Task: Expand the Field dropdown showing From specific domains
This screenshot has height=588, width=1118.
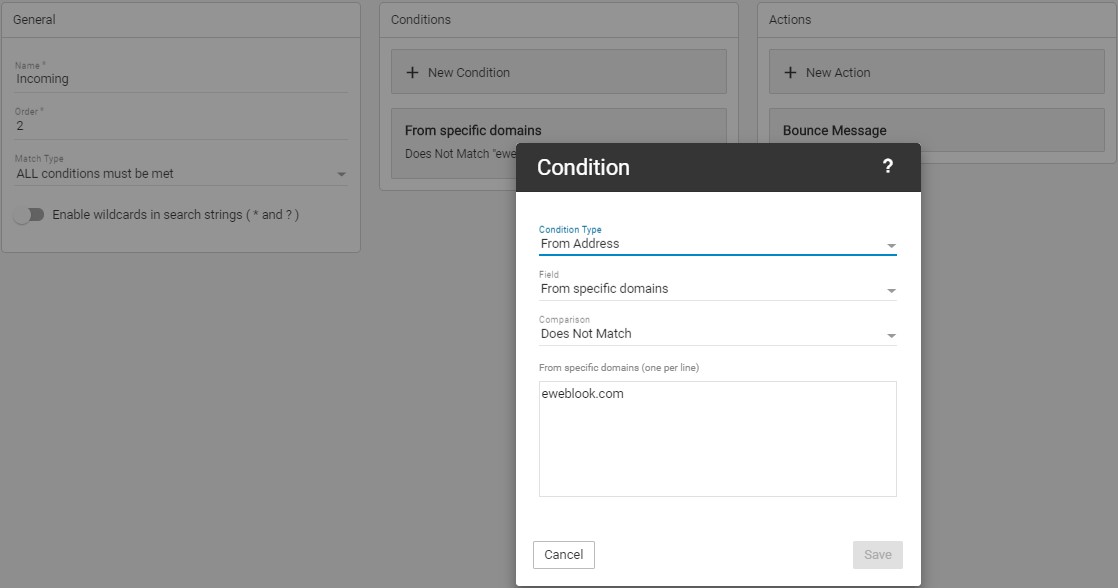Action: pos(717,289)
